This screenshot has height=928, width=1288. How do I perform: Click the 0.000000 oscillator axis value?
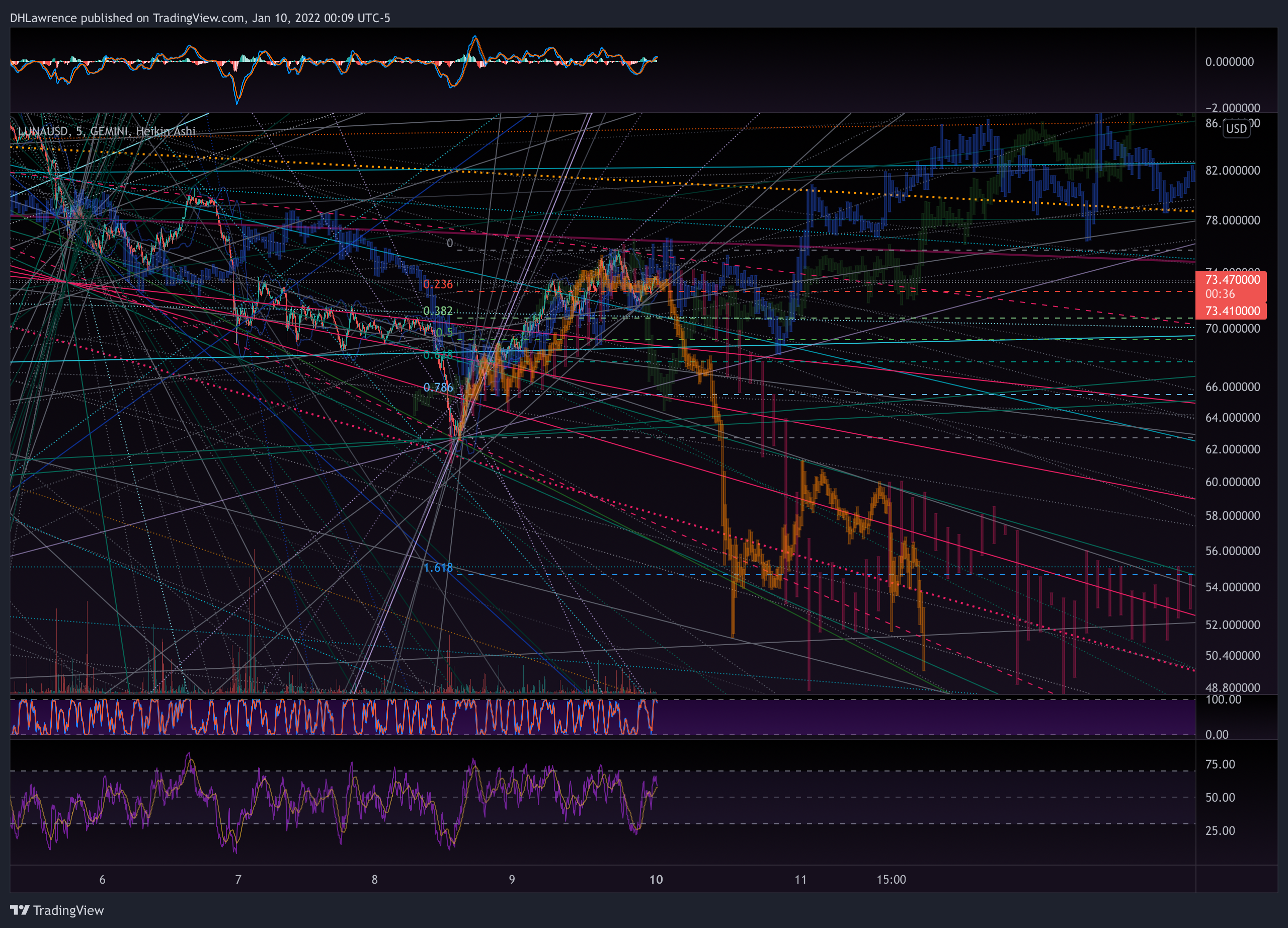[x=1230, y=61]
